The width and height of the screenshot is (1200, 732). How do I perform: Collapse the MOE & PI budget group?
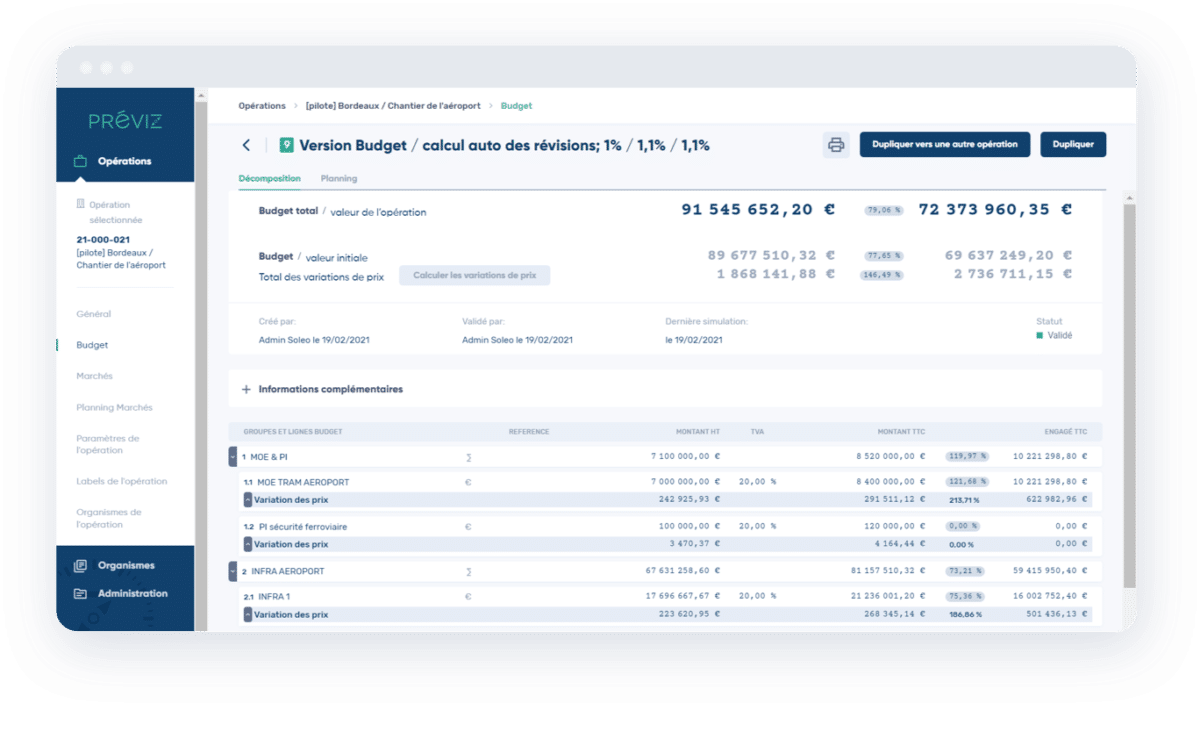(233, 457)
